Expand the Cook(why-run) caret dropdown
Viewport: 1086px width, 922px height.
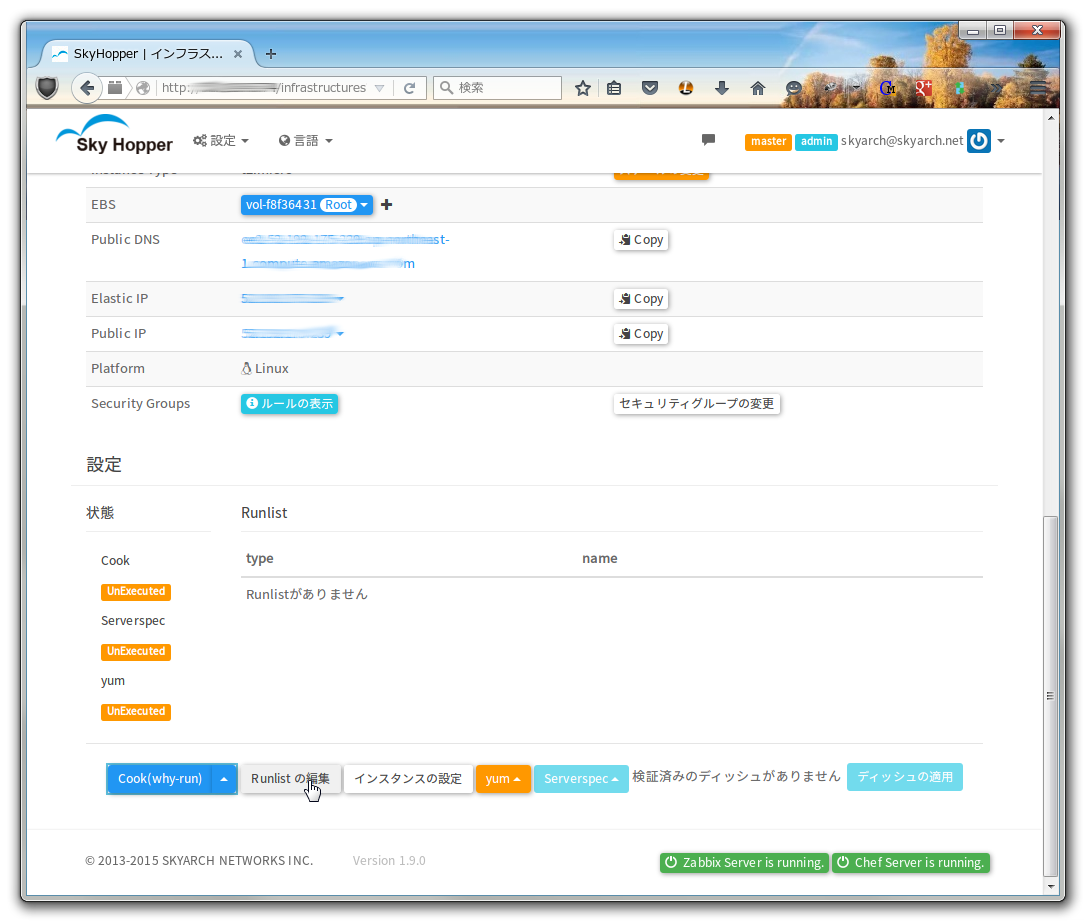pos(224,779)
